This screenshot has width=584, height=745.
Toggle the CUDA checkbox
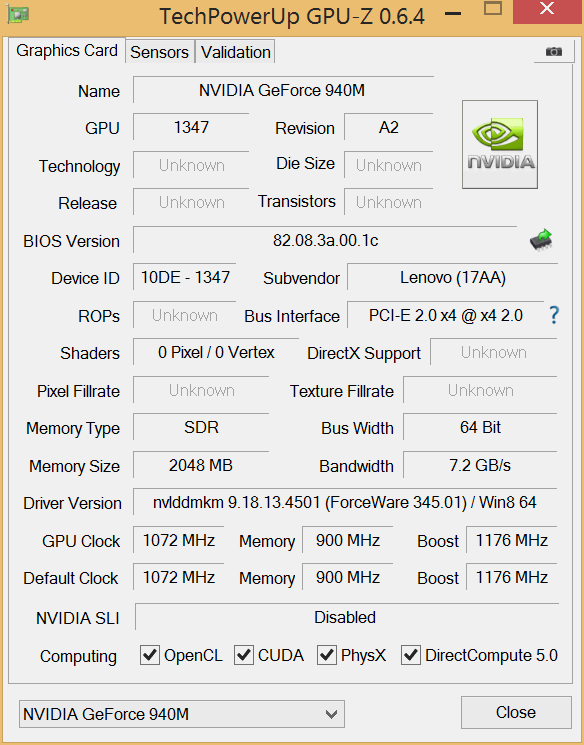pyautogui.click(x=244, y=655)
